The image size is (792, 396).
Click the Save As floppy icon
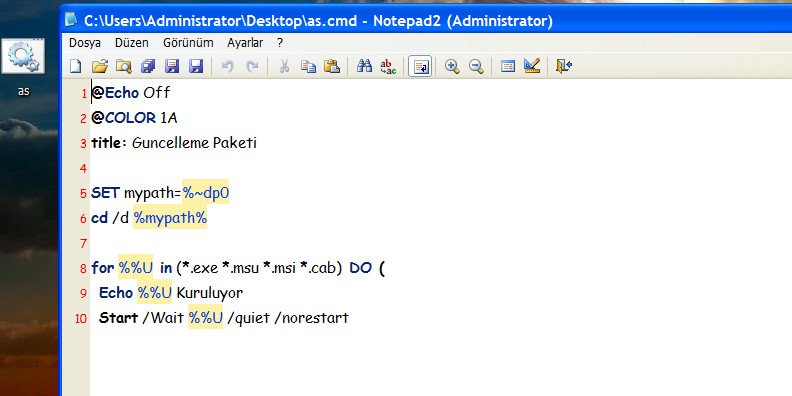pos(196,66)
